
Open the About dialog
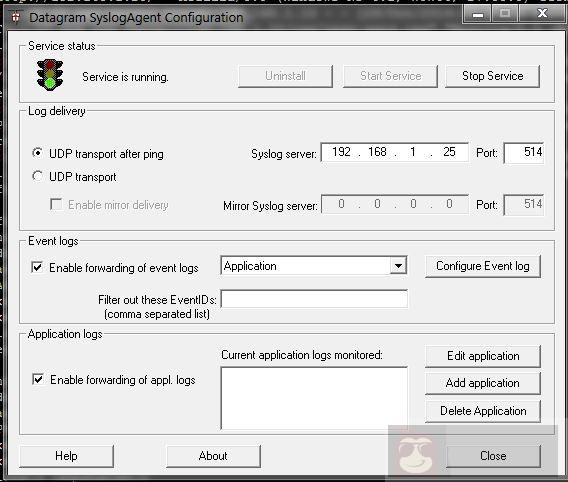213,456
